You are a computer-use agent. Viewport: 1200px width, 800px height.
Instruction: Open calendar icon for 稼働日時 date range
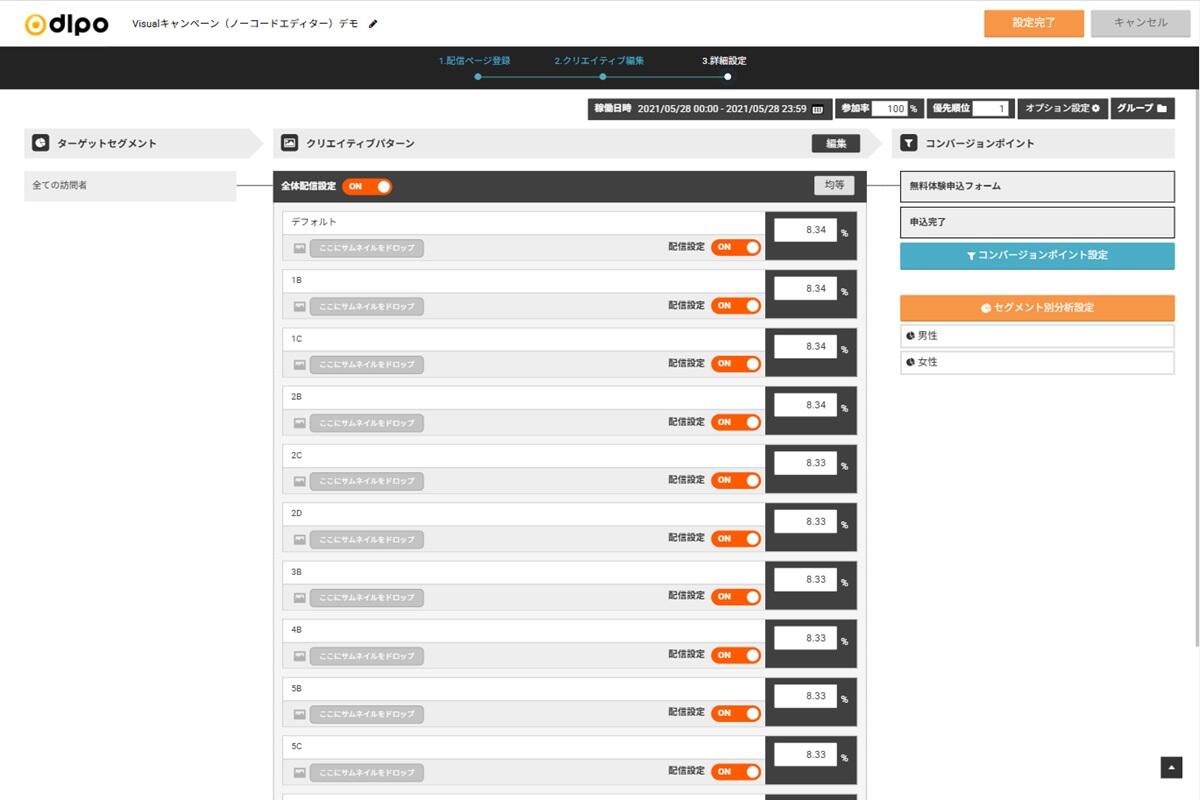(x=817, y=109)
